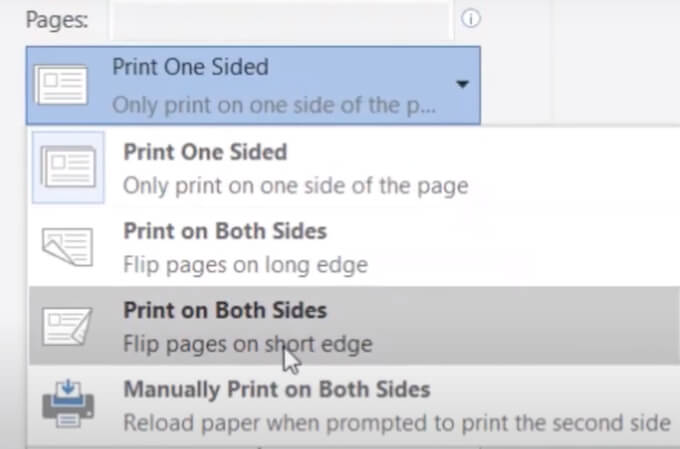Click the short-edge flip duplex icon
Viewport: 680px width, 449px height.
pyautogui.click(x=67, y=325)
